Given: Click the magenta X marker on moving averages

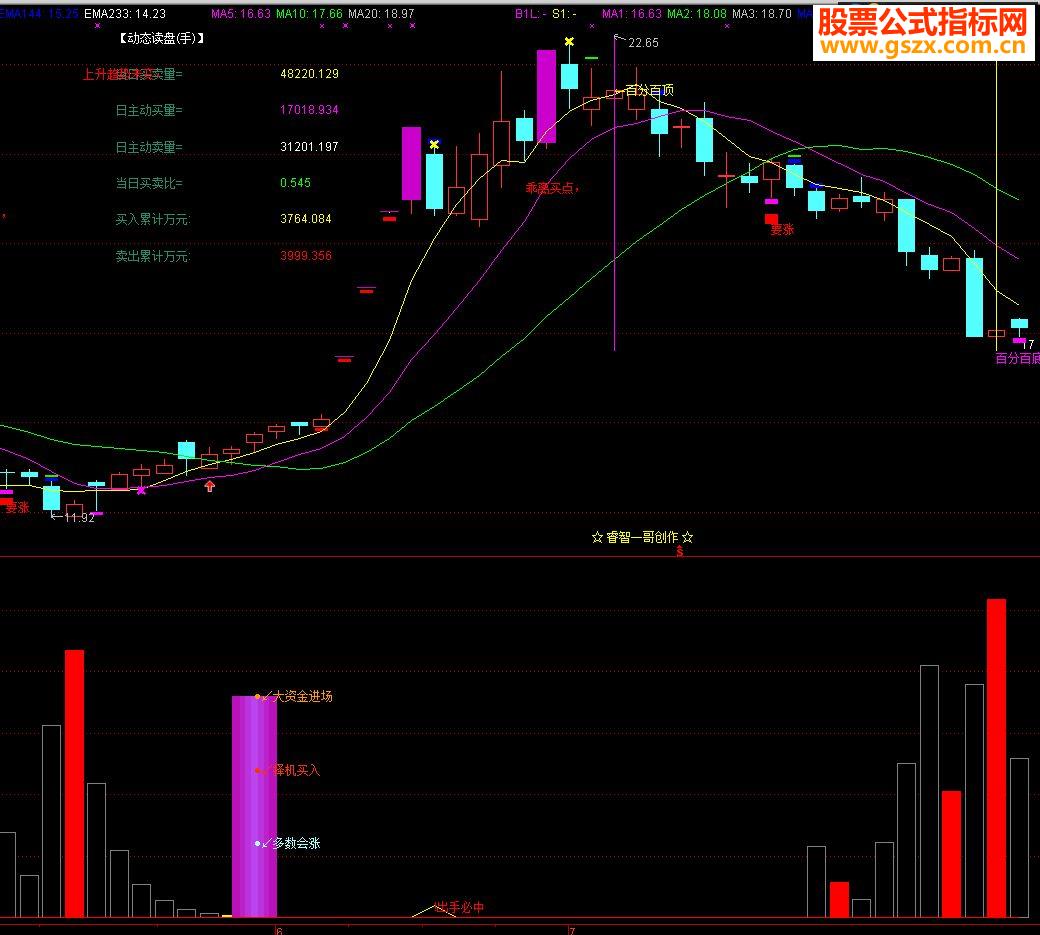Looking at the screenshot, I should [141, 491].
